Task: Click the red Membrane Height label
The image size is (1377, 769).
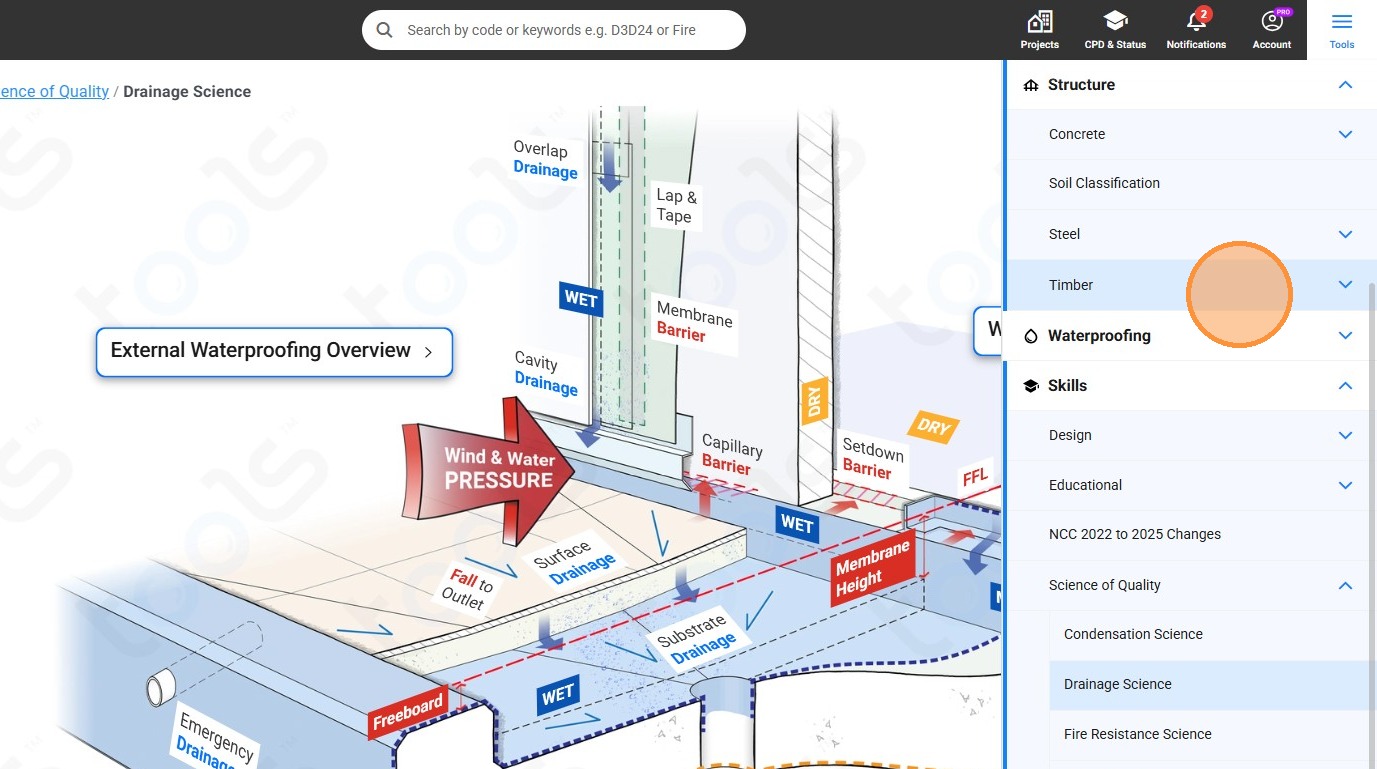Action: point(873,569)
